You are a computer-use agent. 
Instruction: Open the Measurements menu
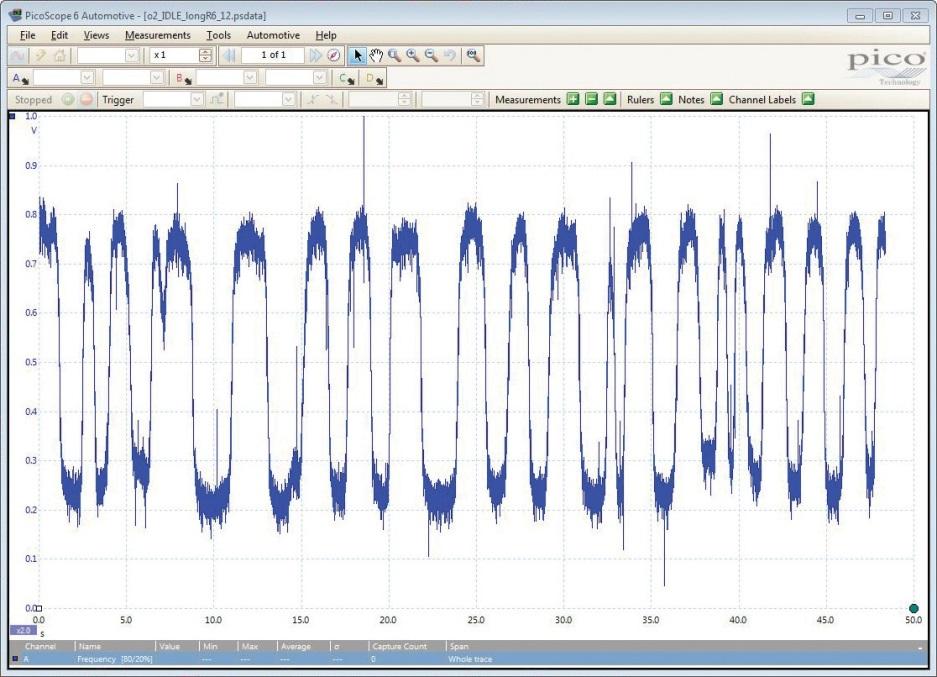tap(158, 35)
